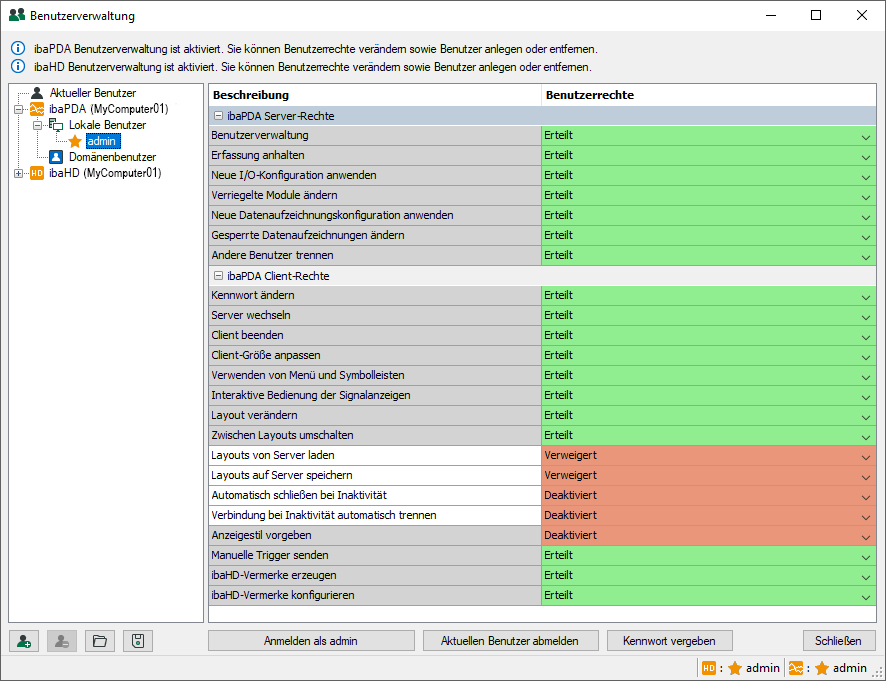Click the save floppy disk icon button
886x681 pixels.
click(x=138, y=641)
